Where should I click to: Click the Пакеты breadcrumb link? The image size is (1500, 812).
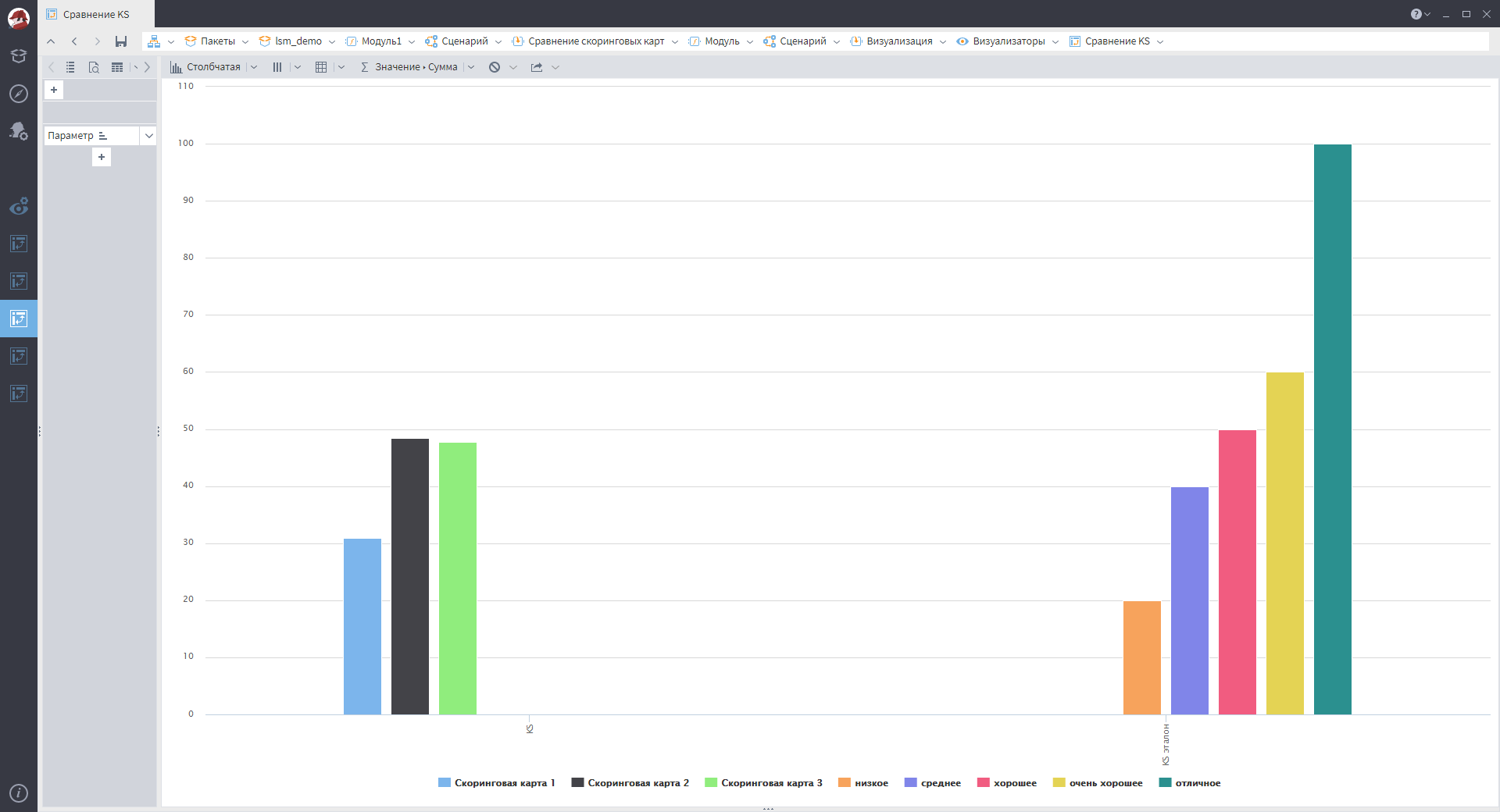pyautogui.click(x=209, y=41)
